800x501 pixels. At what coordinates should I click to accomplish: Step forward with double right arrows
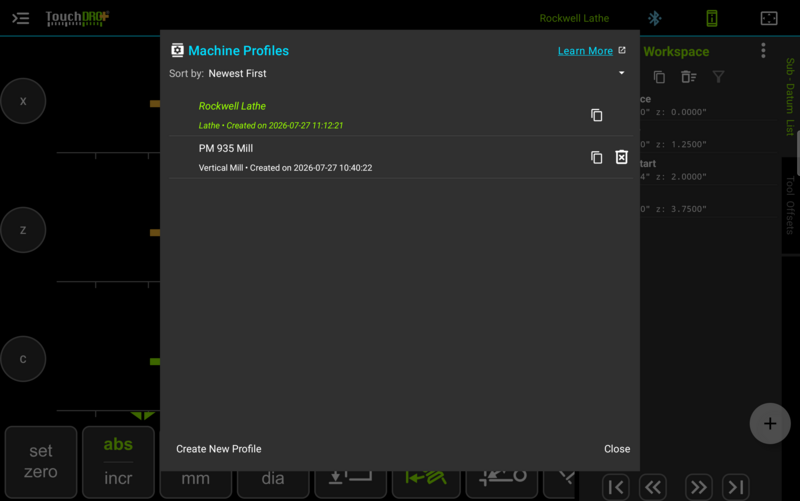[698, 487]
